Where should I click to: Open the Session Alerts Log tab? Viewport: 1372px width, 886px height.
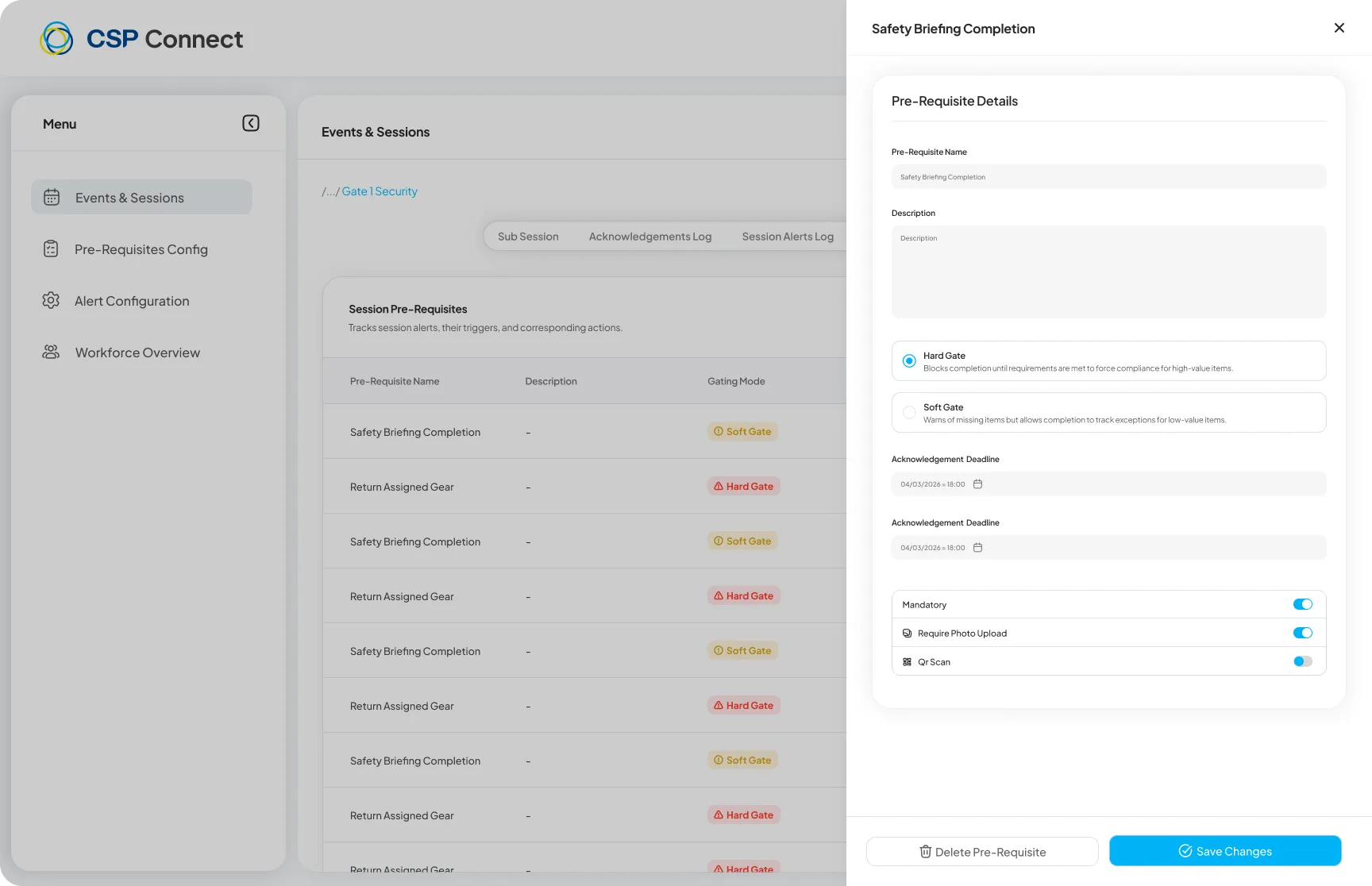(788, 237)
